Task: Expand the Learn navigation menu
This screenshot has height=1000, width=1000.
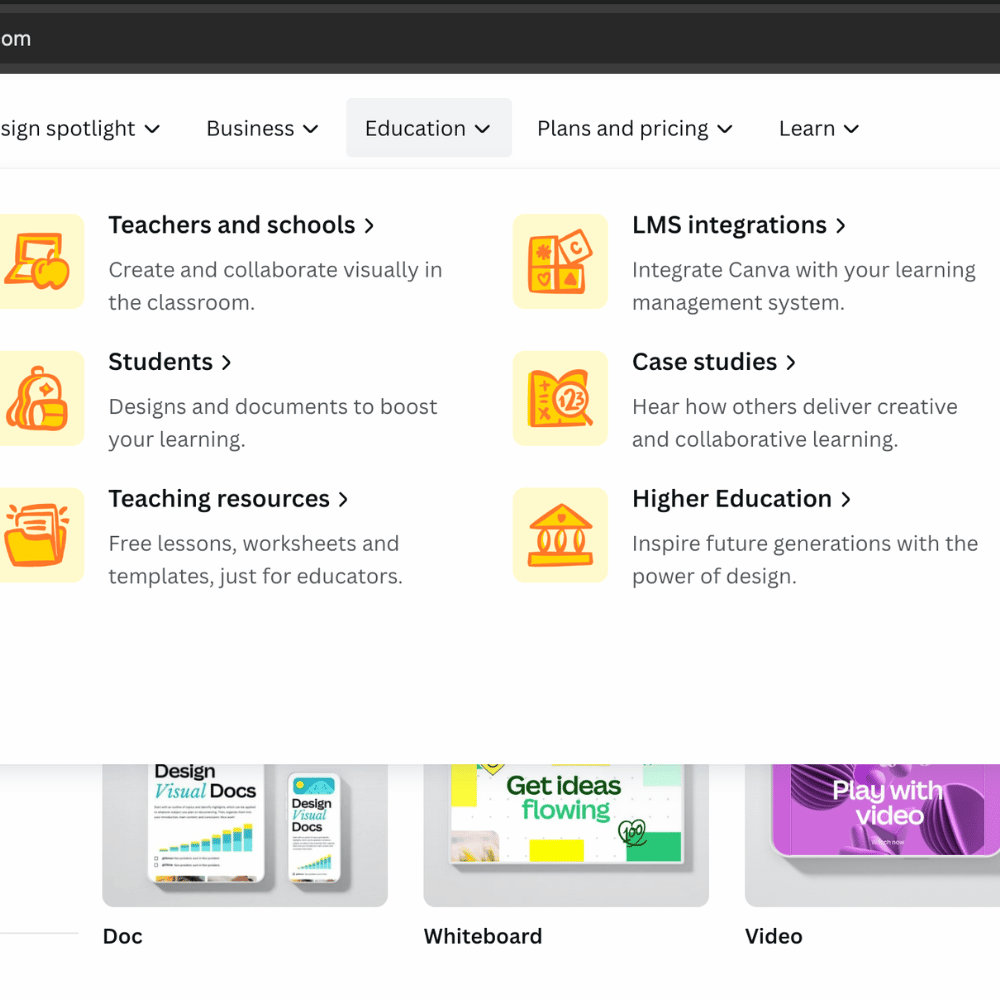Action: pos(818,128)
